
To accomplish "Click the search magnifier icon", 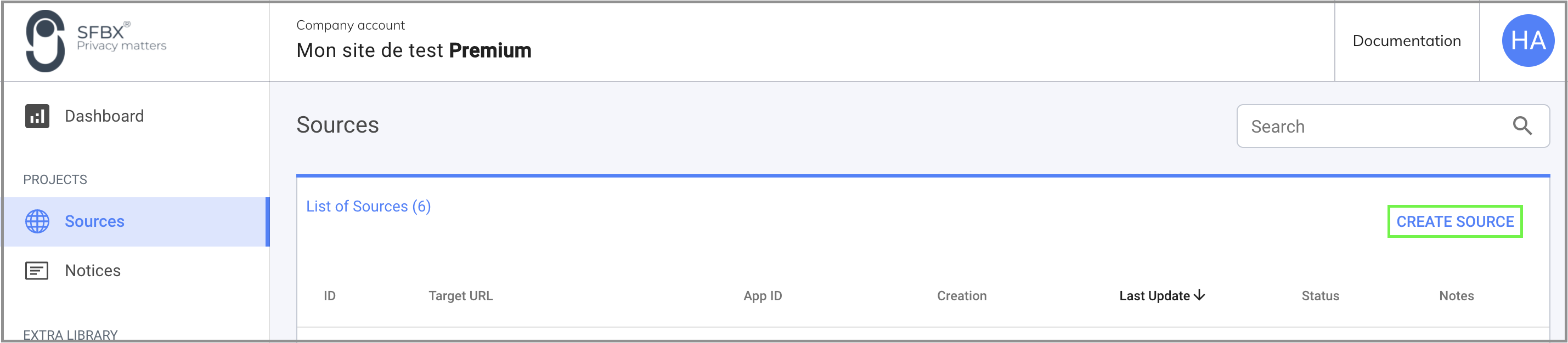I will (1523, 126).
